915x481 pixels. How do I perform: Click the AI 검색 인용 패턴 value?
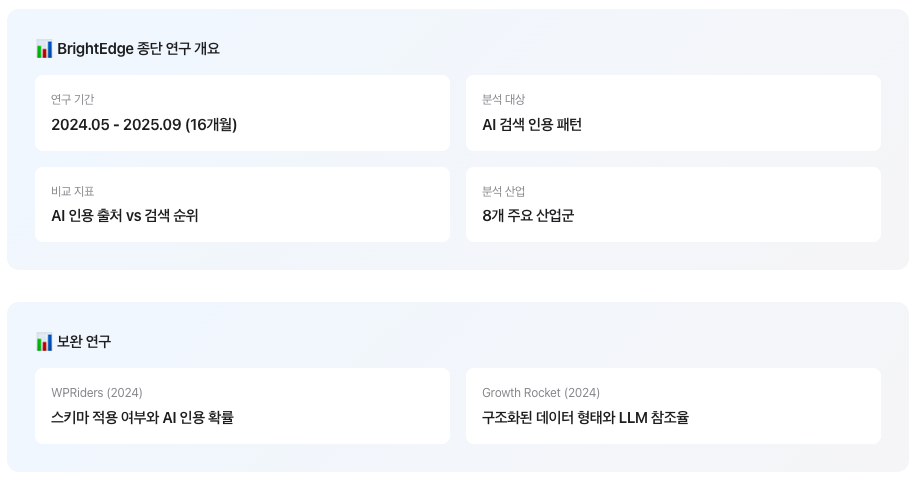532,125
